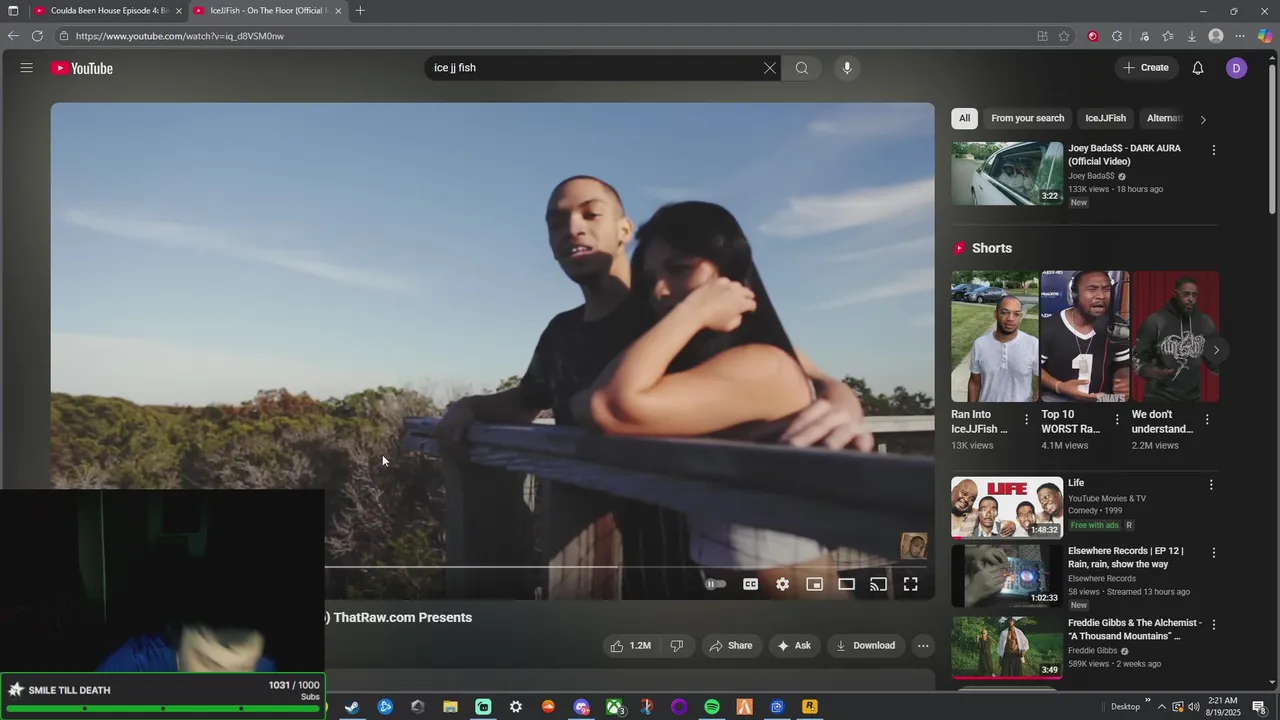Click the Ask button
This screenshot has height=720, width=1280.
794,645
